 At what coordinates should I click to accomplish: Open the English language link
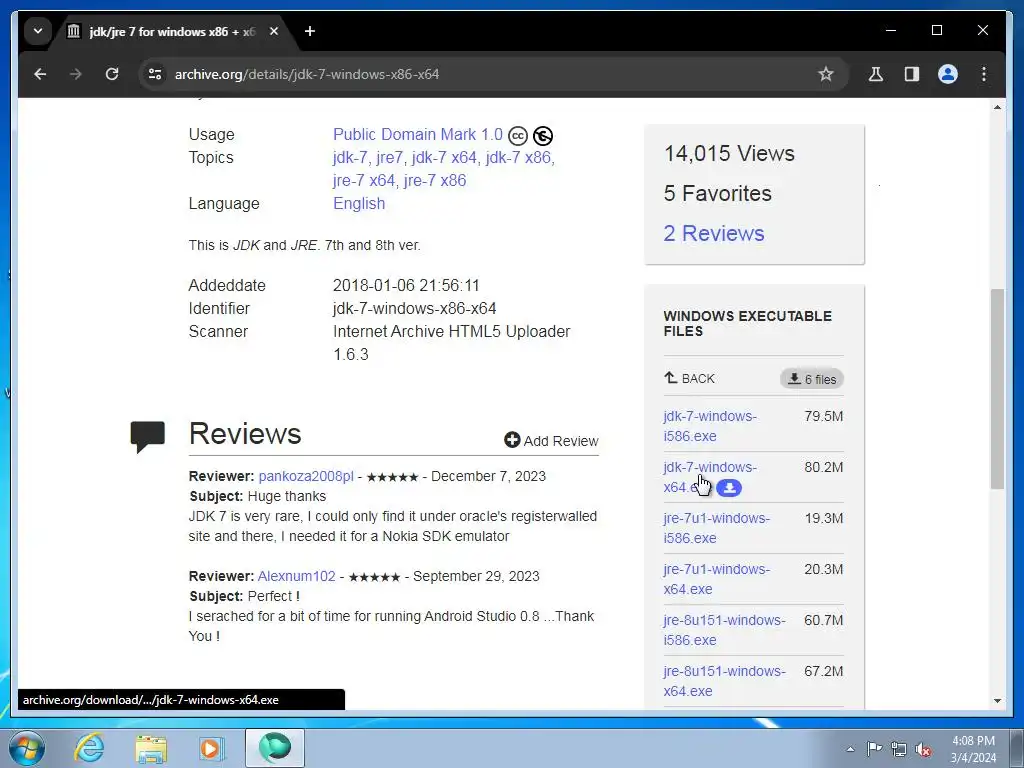click(359, 203)
